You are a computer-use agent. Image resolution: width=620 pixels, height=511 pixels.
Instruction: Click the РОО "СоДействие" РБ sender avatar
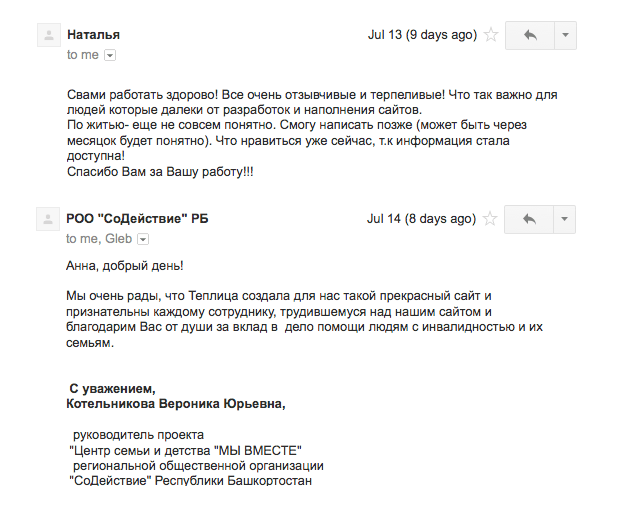point(47,220)
